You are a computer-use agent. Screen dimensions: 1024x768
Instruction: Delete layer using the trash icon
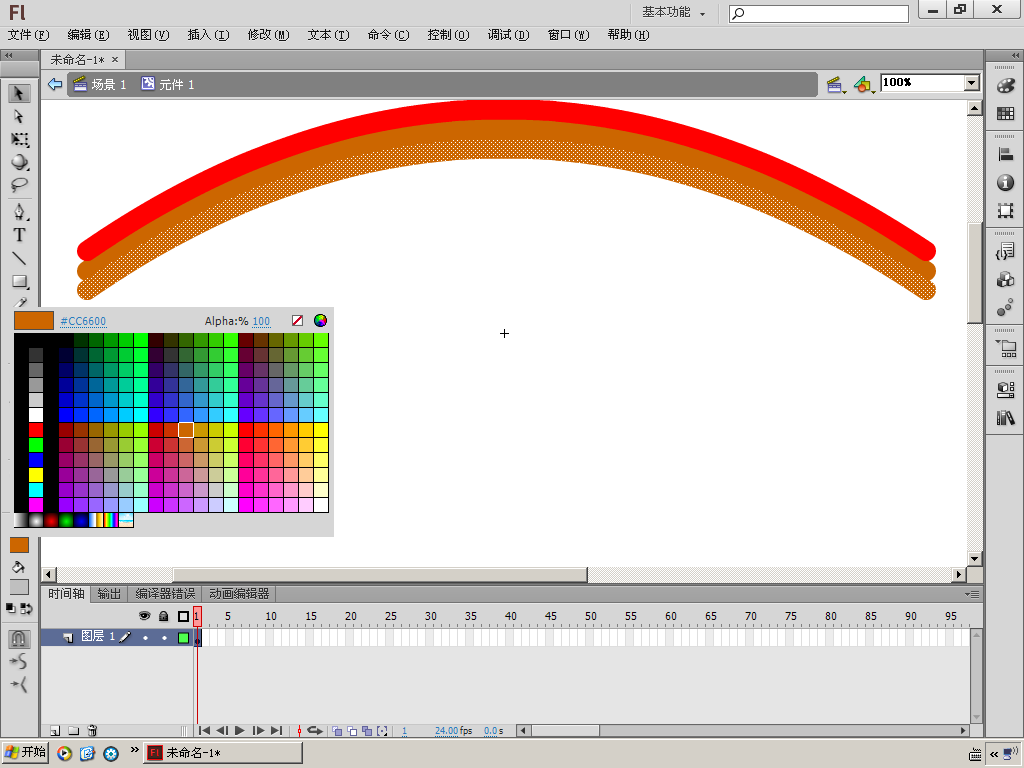(92, 731)
